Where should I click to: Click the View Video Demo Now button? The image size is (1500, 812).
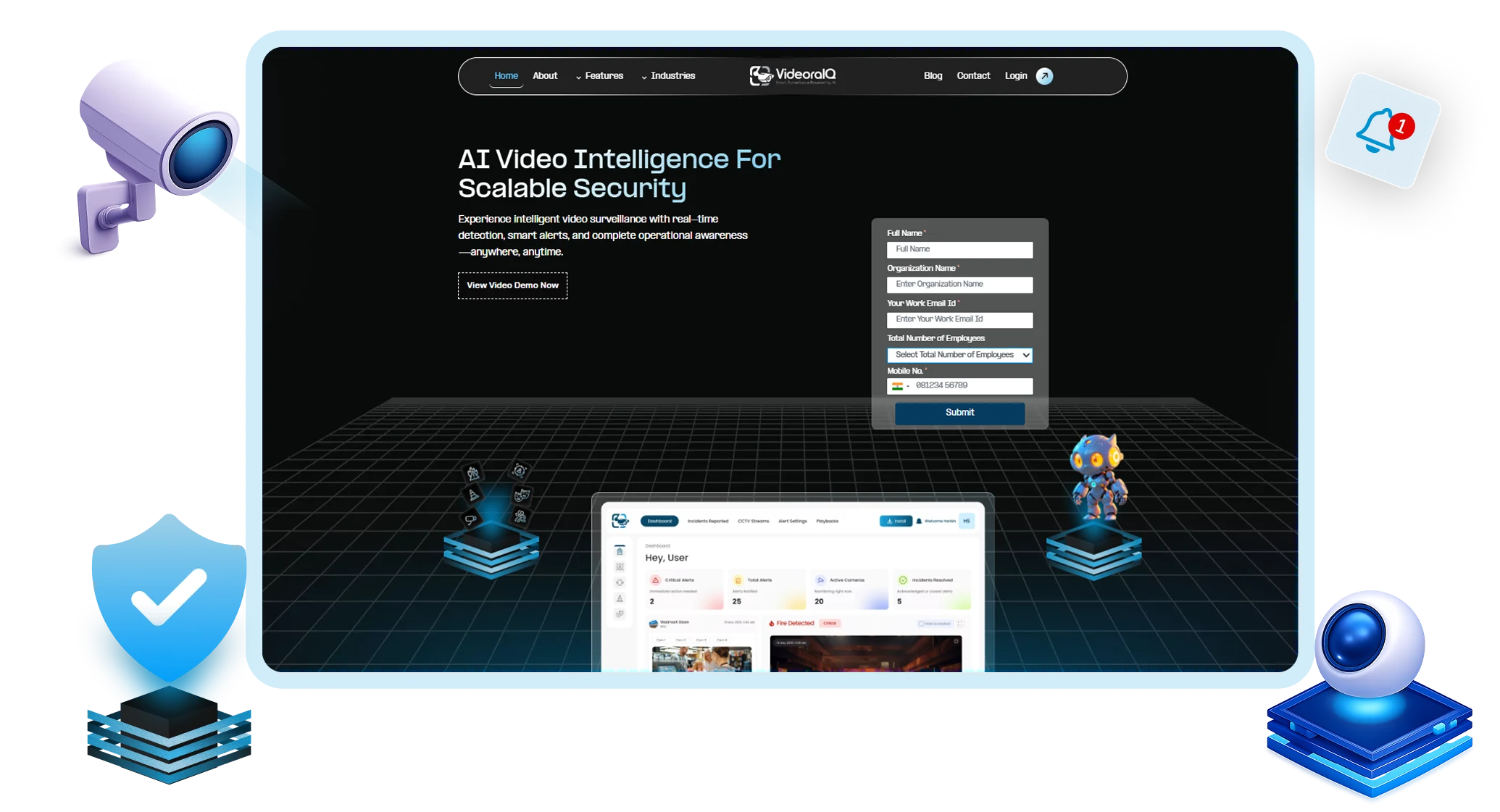[x=512, y=285]
